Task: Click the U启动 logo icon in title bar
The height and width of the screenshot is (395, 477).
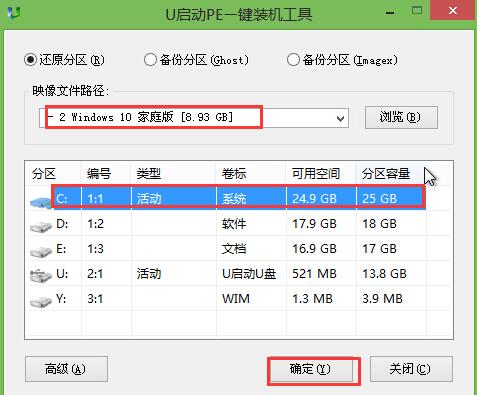Action: (x=14, y=12)
